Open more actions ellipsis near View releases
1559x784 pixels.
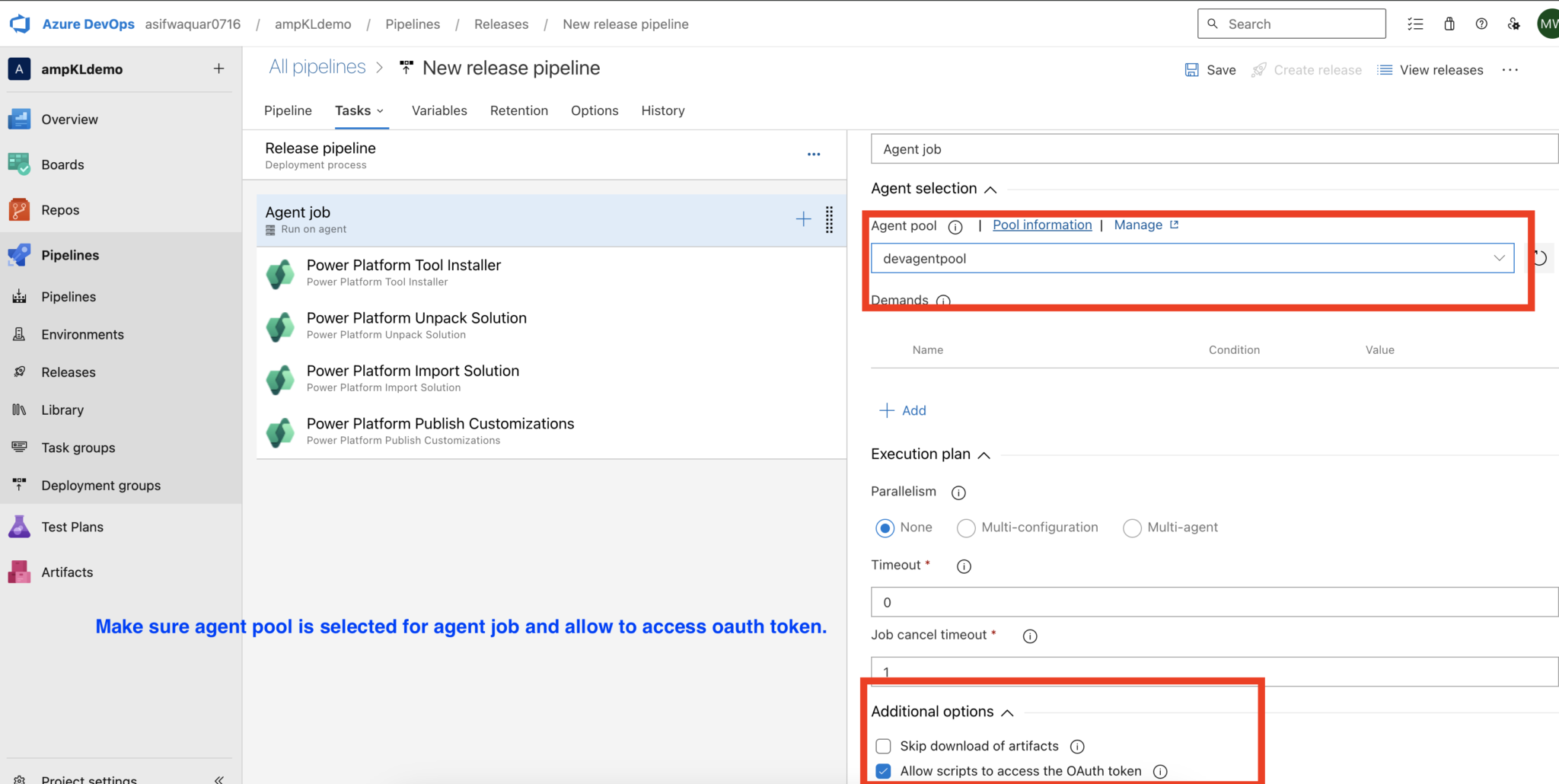(x=1510, y=70)
